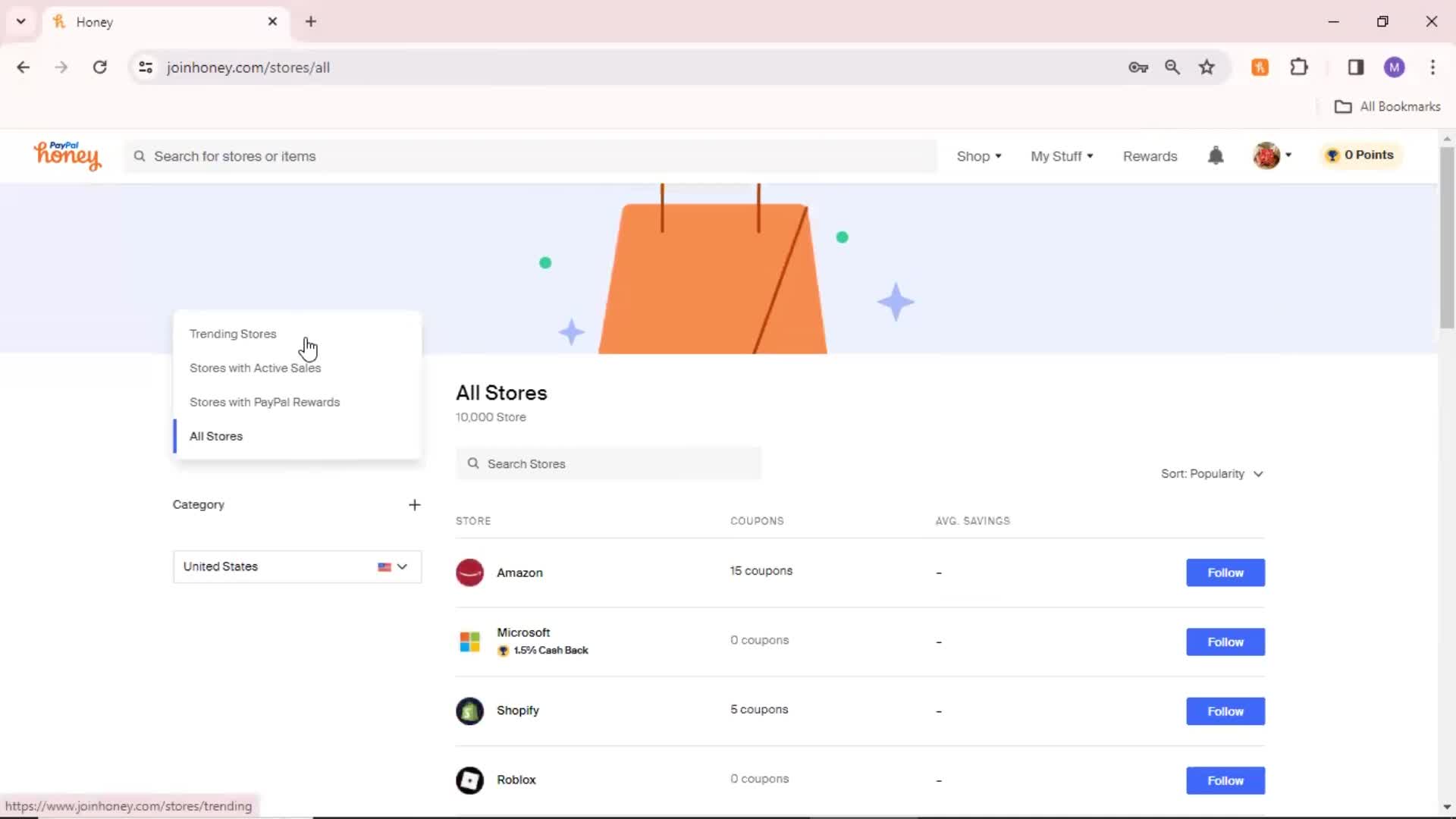
Task: Click the Honey extension icon in toolbar
Action: coord(1260,67)
